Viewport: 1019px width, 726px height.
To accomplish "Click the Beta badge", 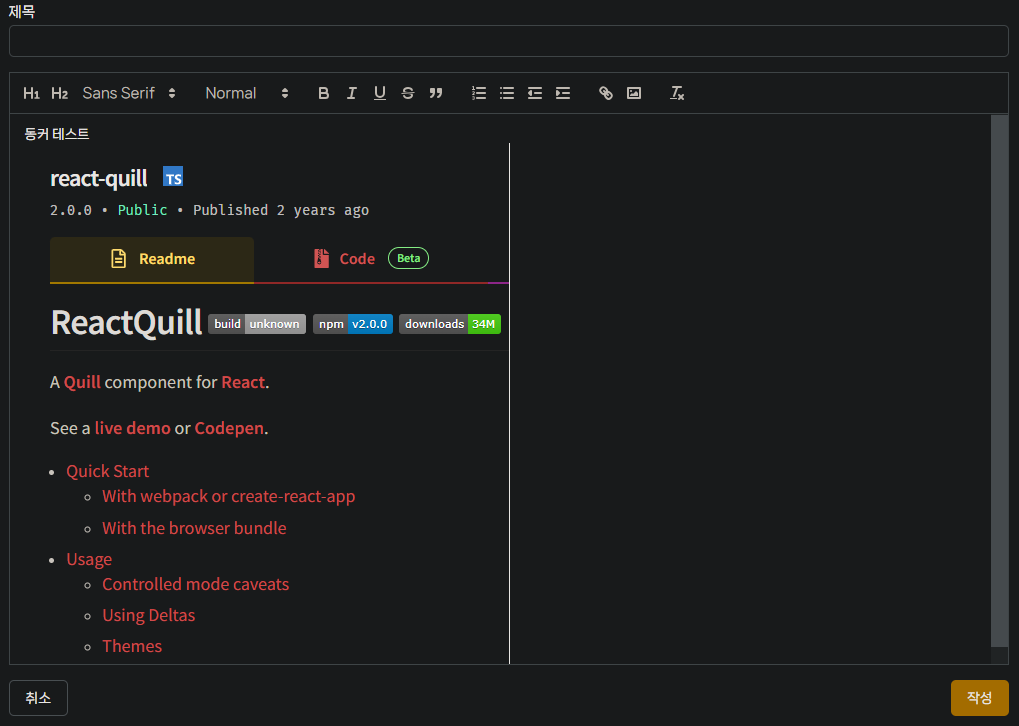I will click(x=408, y=258).
